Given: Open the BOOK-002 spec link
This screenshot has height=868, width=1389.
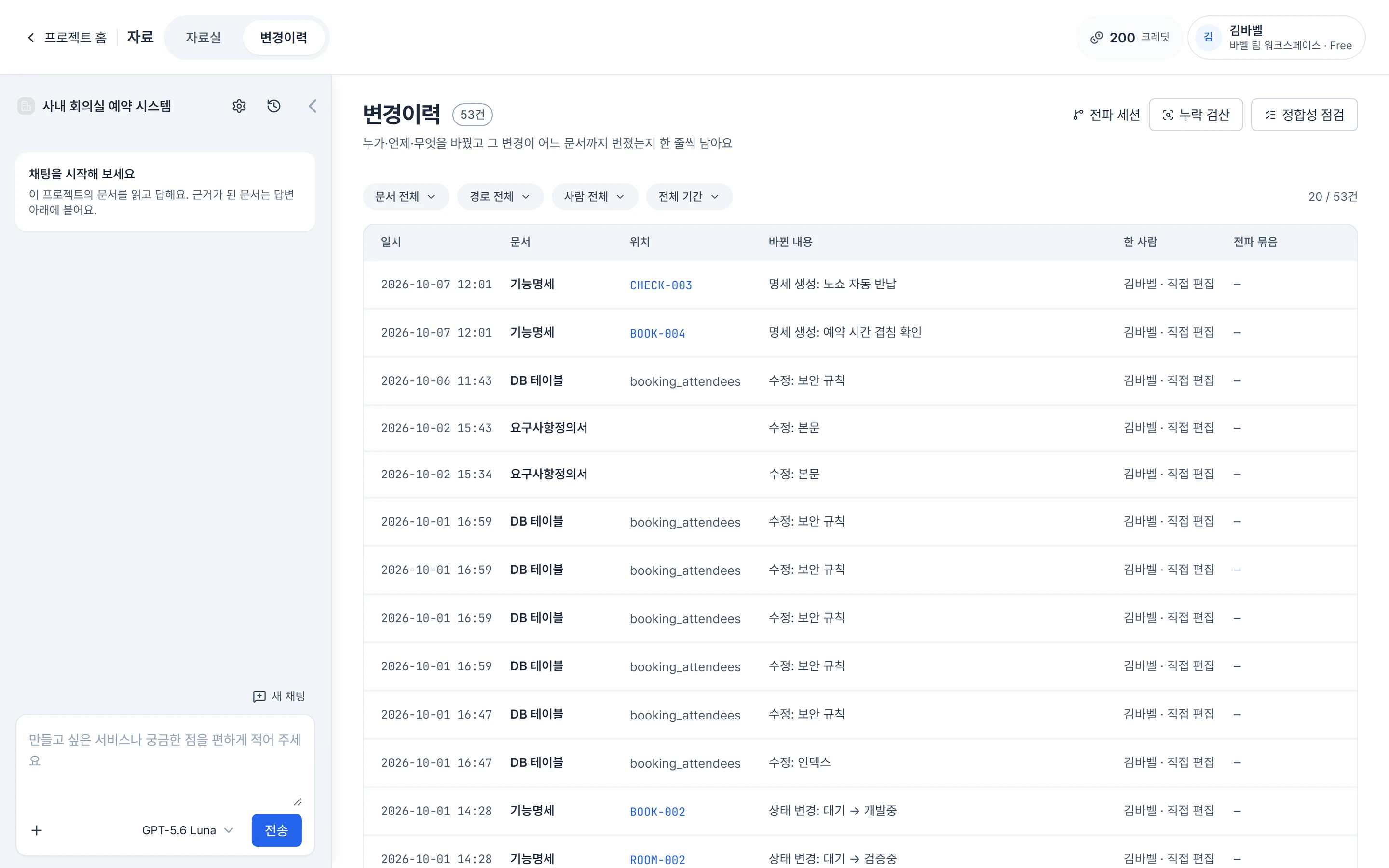Looking at the screenshot, I should pyautogui.click(x=657, y=812).
